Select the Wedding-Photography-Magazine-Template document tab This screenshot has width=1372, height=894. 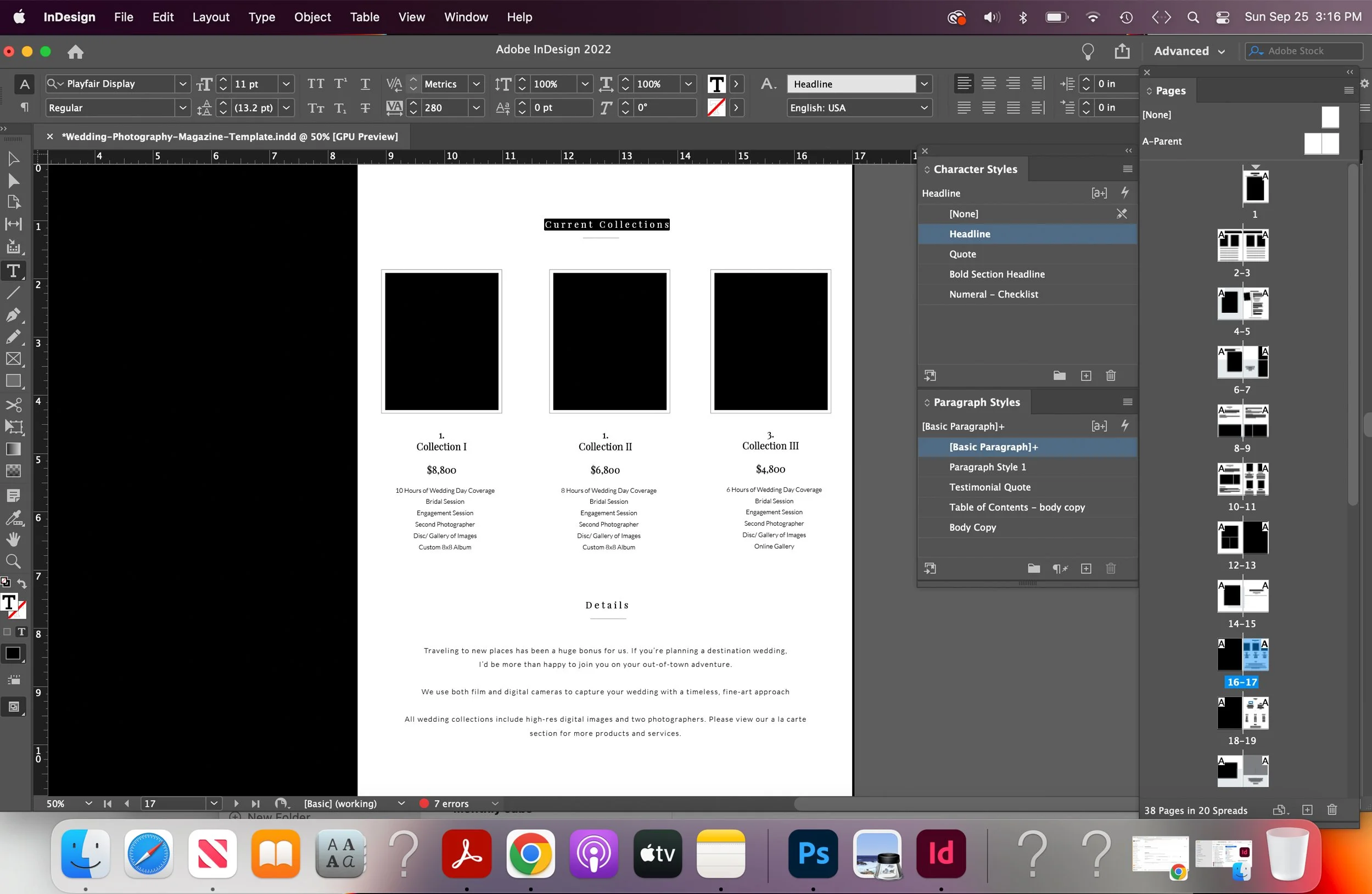coord(230,137)
